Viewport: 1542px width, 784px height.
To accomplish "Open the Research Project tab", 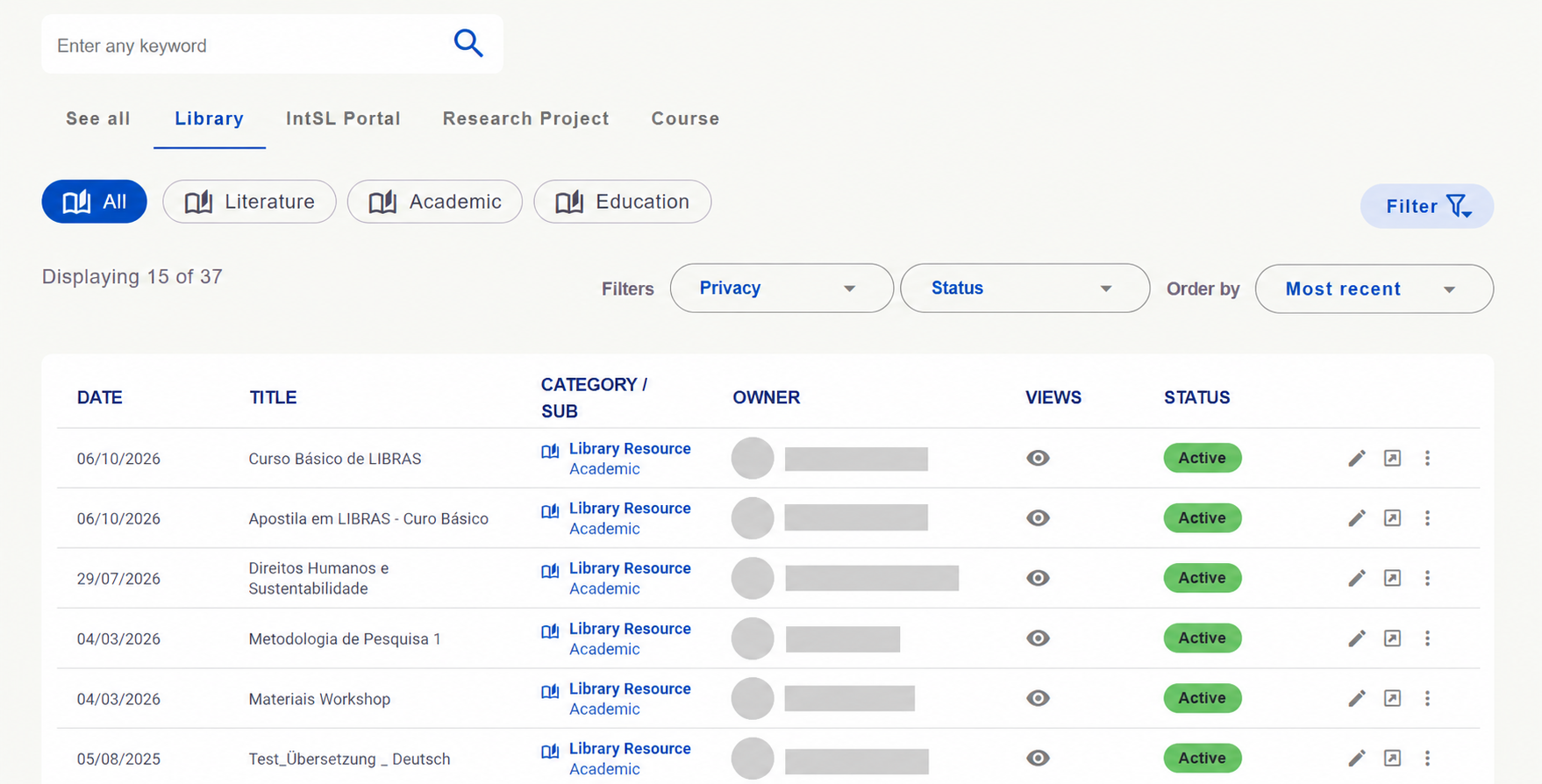I will tap(525, 118).
